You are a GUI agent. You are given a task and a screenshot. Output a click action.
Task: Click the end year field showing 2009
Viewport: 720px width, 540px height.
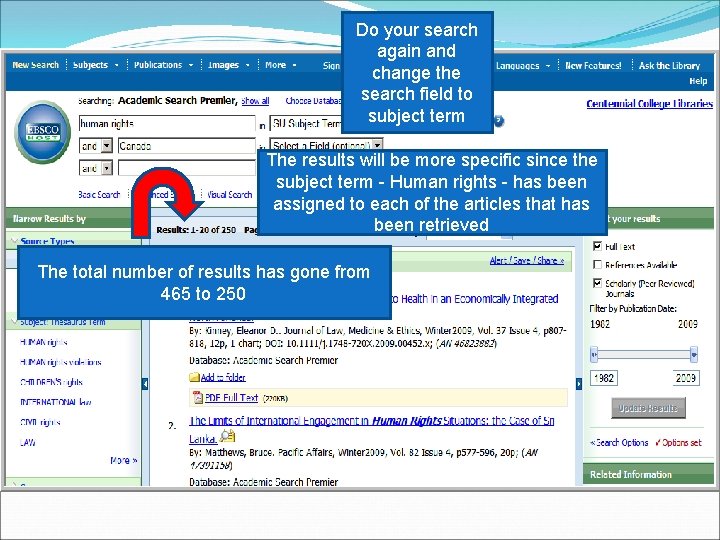(x=686, y=378)
